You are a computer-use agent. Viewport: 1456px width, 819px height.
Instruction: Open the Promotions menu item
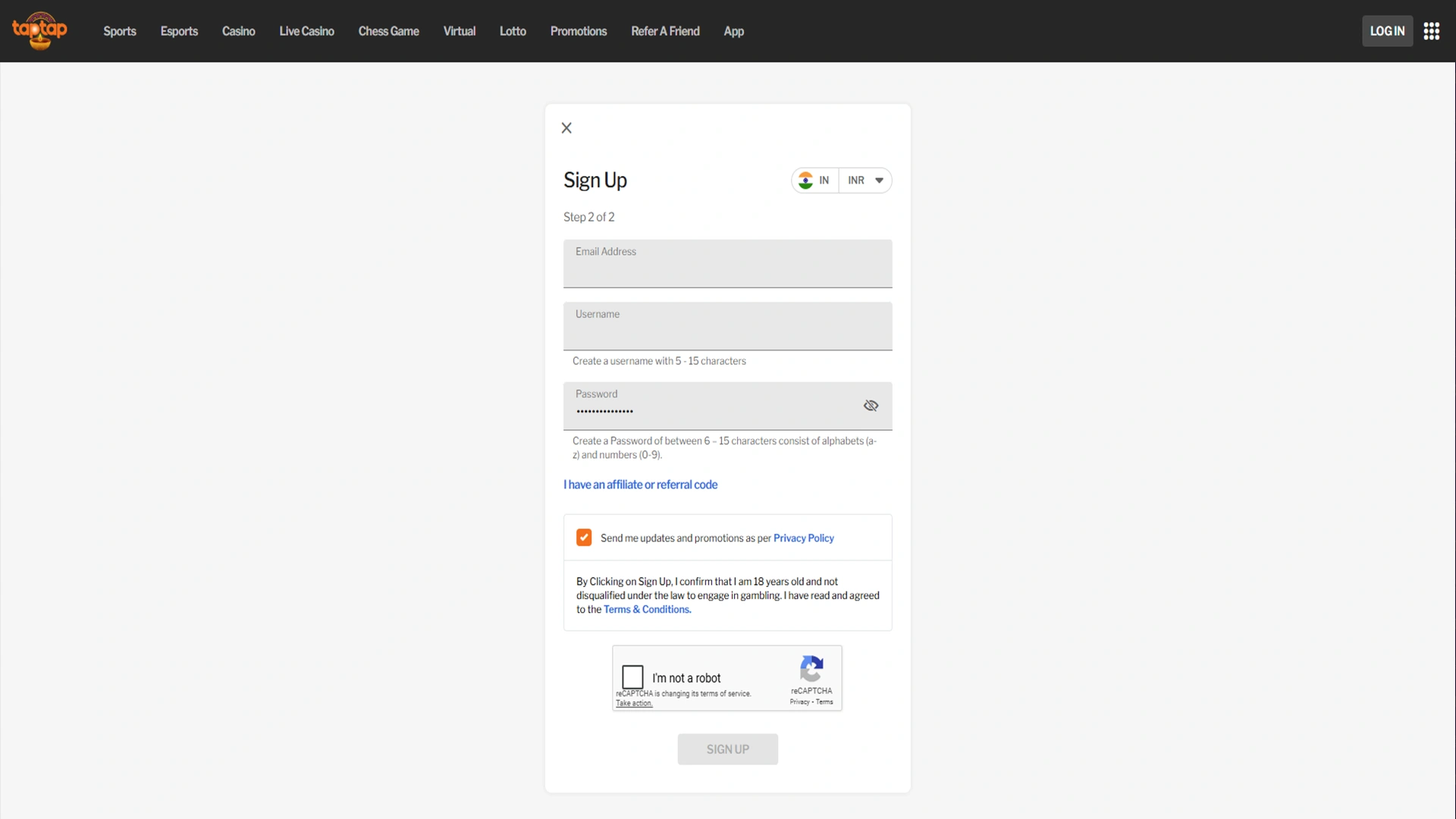(578, 31)
